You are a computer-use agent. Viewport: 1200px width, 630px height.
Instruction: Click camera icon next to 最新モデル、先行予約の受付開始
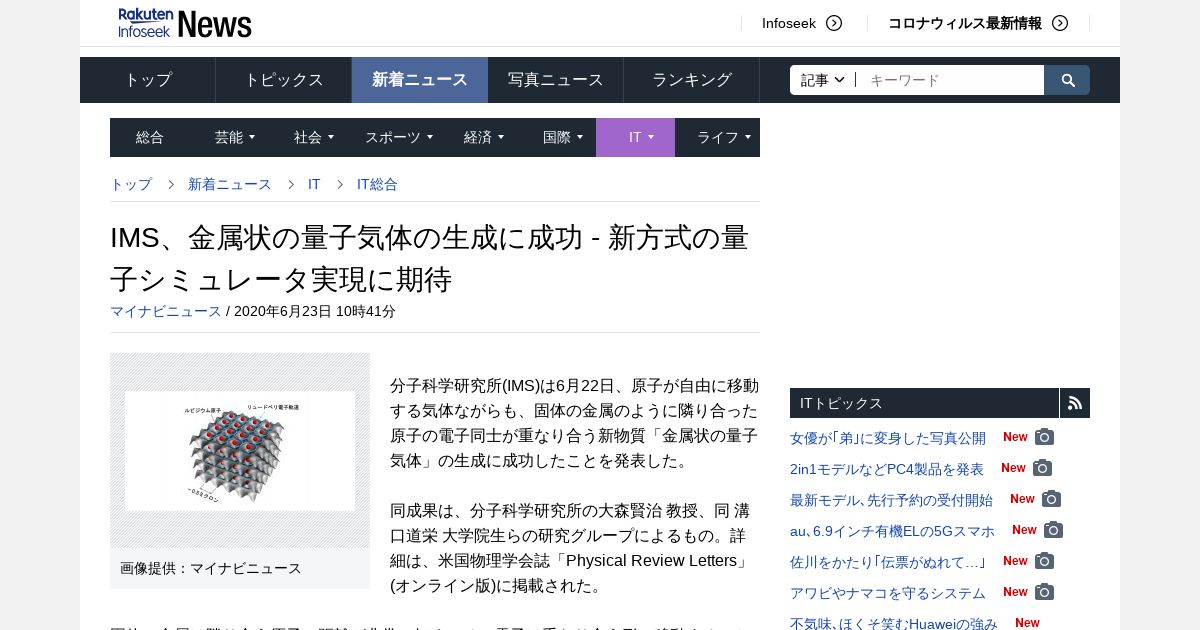tap(1051, 499)
